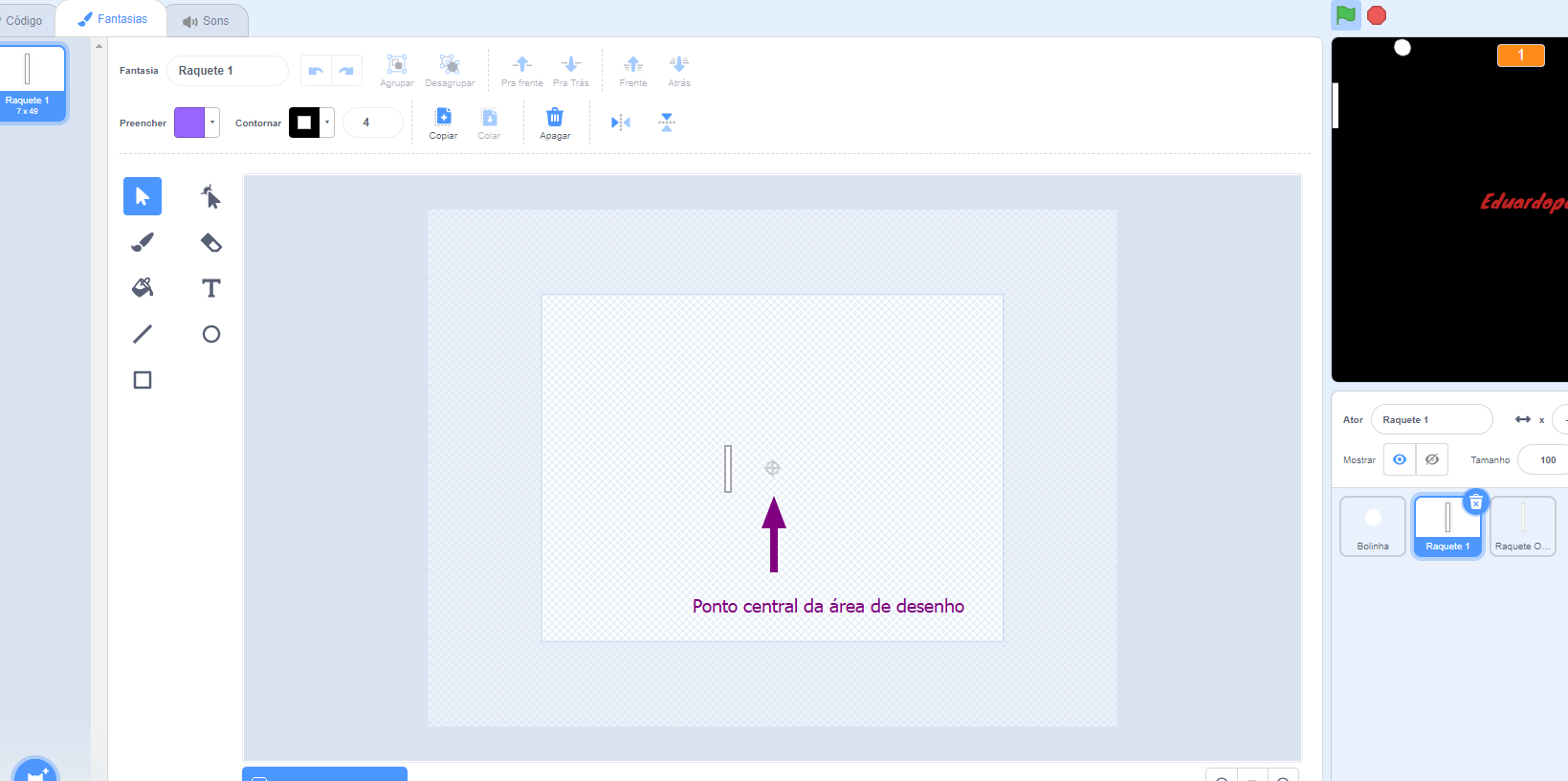The height and width of the screenshot is (781, 1568).
Task: Select the Line tool
Action: click(x=143, y=334)
